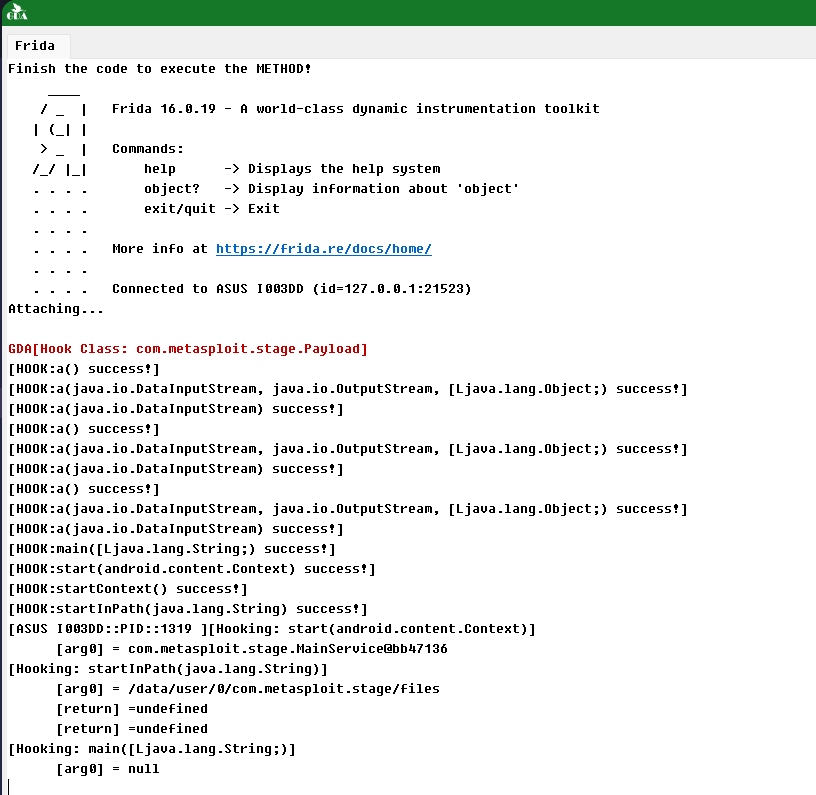Viewport: 816px width, 795px height.
Task: Click the 'exit/quit -> Exit' line
Action: pos(212,209)
